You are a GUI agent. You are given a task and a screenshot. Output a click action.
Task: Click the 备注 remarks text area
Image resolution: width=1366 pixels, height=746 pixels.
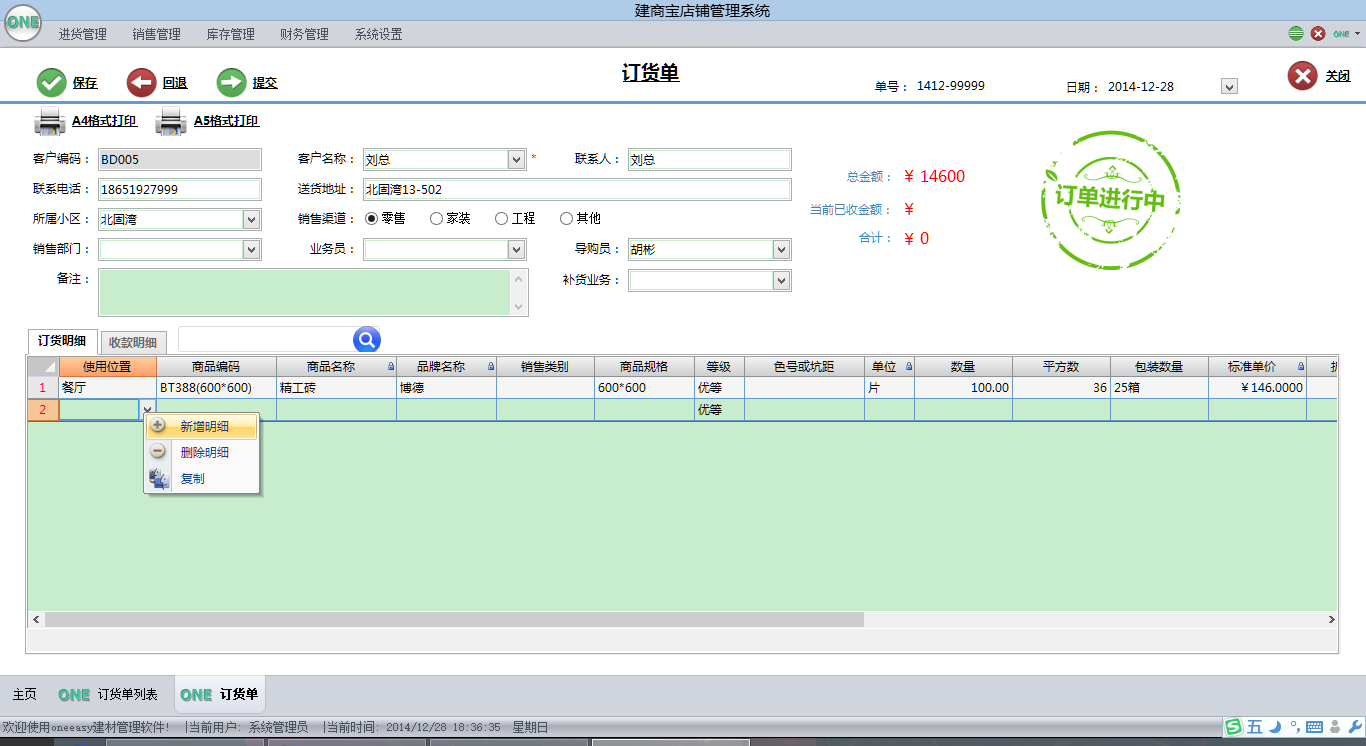(x=304, y=292)
